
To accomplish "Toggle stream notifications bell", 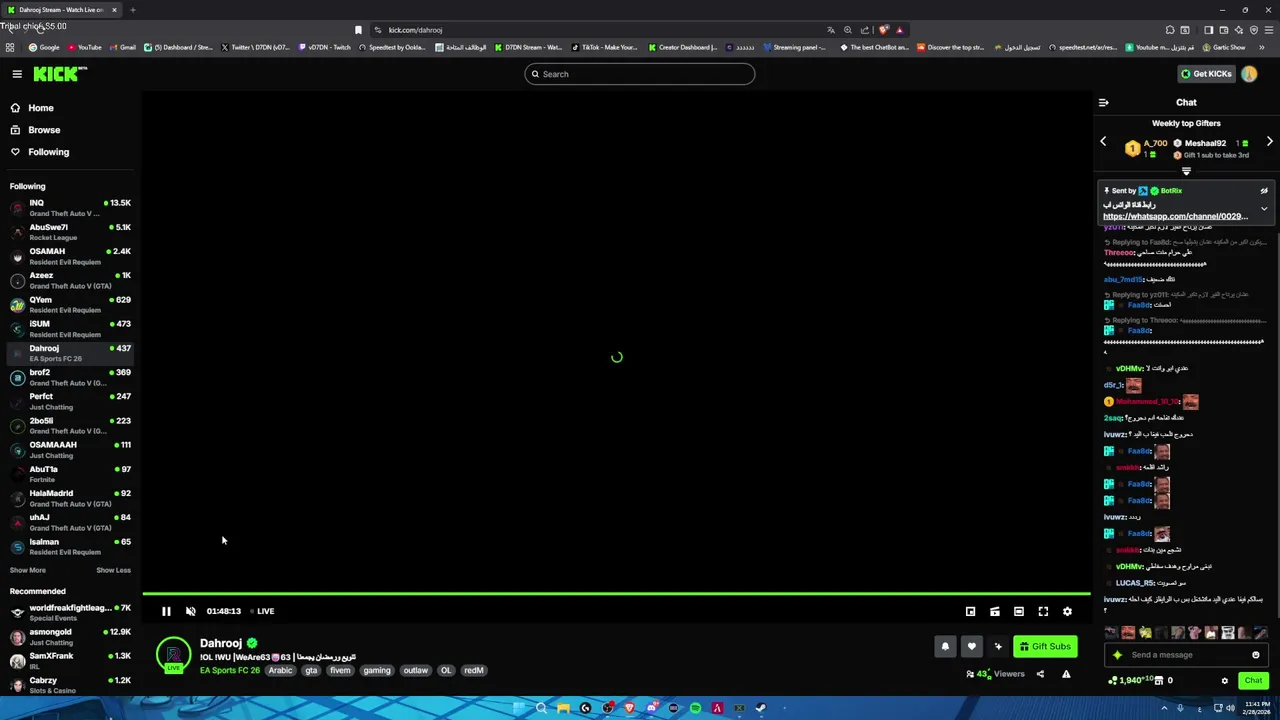I will coord(945,646).
